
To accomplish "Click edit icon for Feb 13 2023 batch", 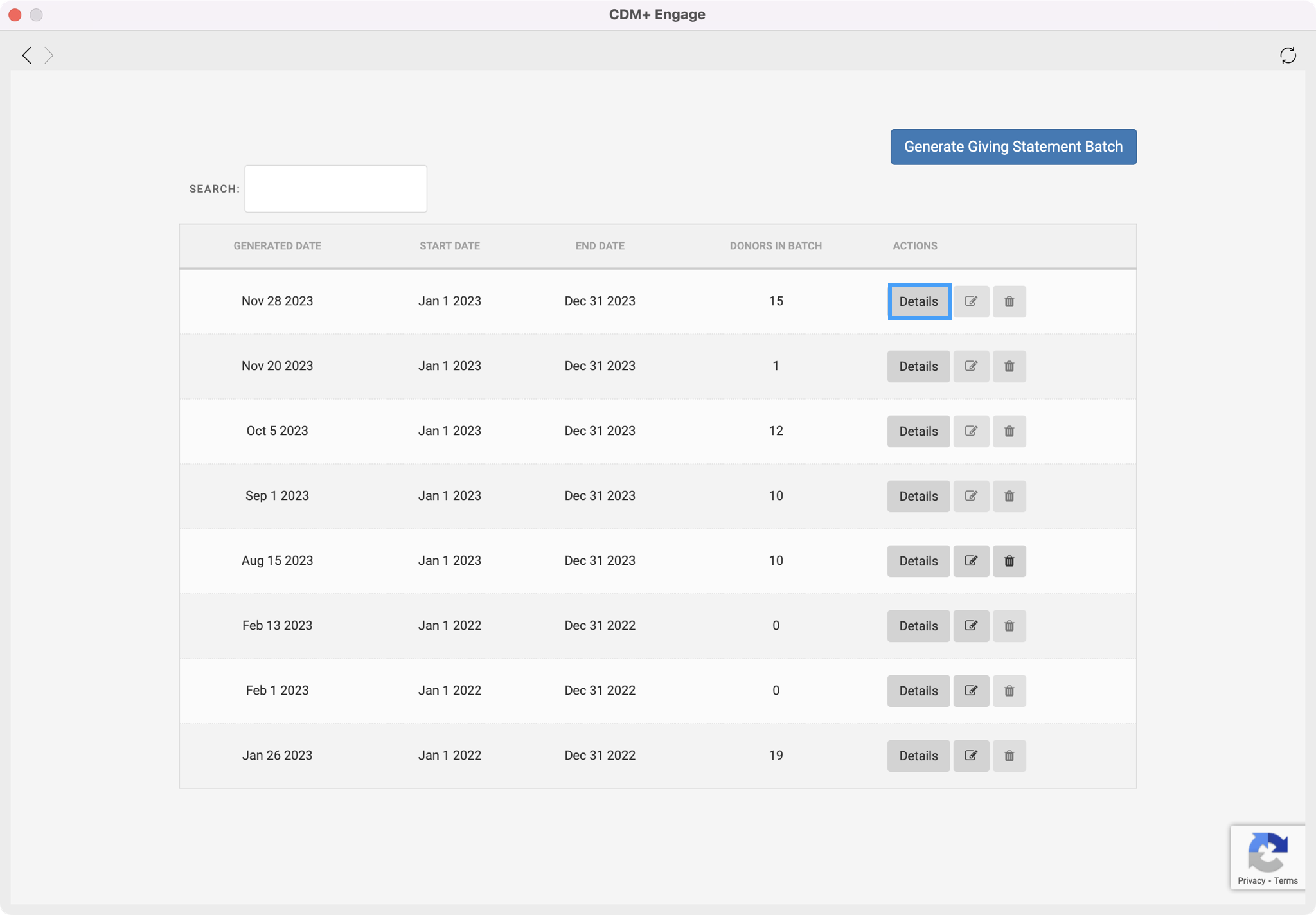I will [x=971, y=626].
